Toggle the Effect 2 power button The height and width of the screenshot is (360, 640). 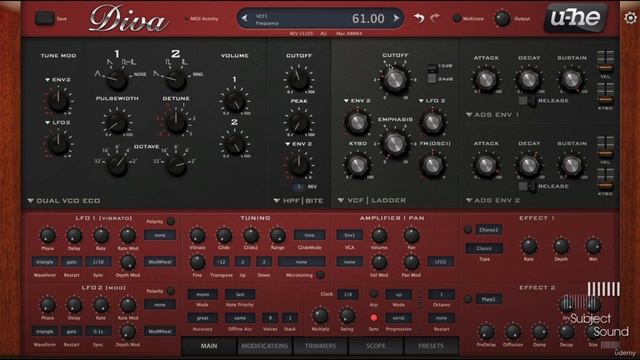[x=468, y=299]
